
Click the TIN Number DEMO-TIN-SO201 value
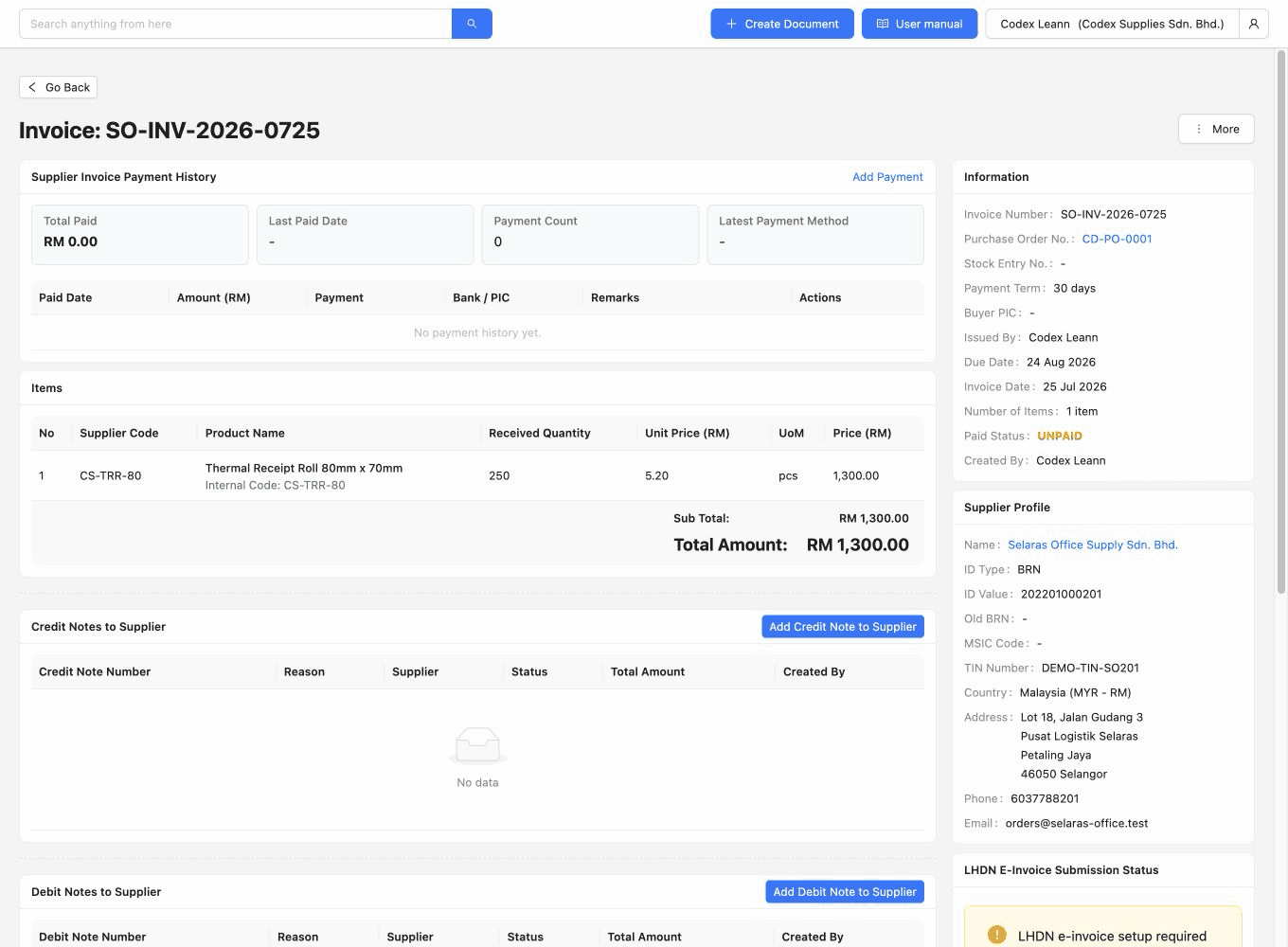click(x=1090, y=668)
